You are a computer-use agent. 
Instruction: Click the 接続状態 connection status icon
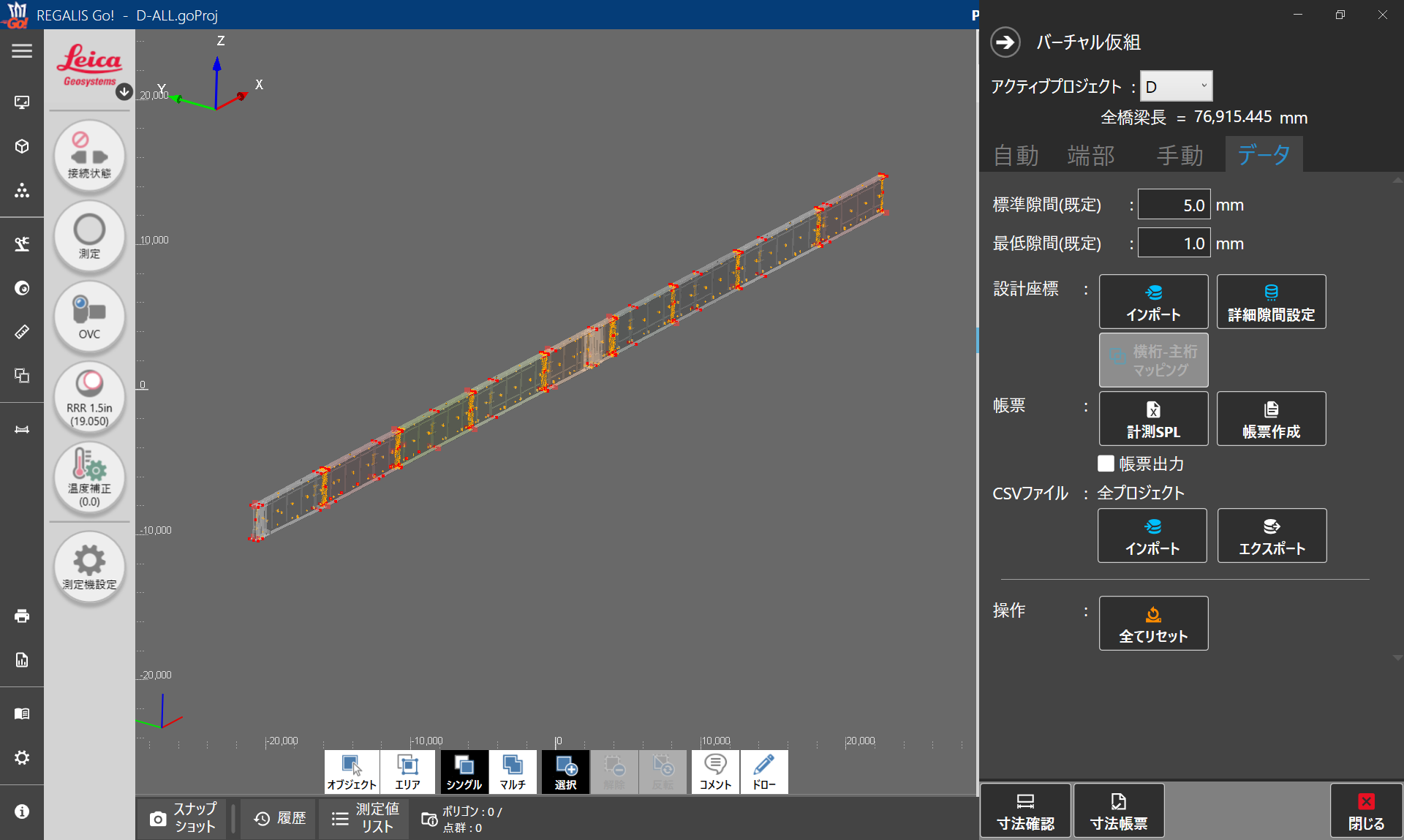click(x=89, y=156)
